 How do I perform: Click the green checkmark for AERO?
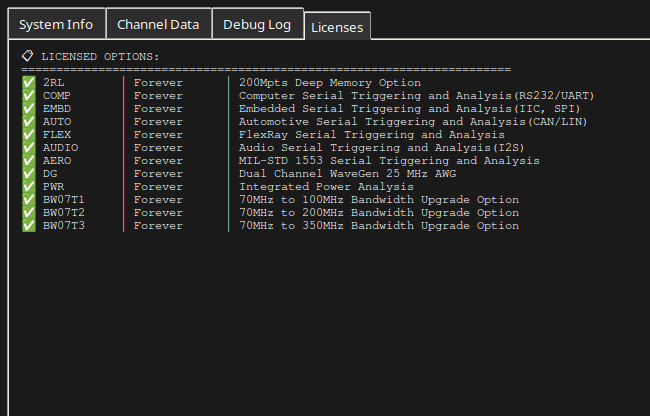[x=29, y=160]
